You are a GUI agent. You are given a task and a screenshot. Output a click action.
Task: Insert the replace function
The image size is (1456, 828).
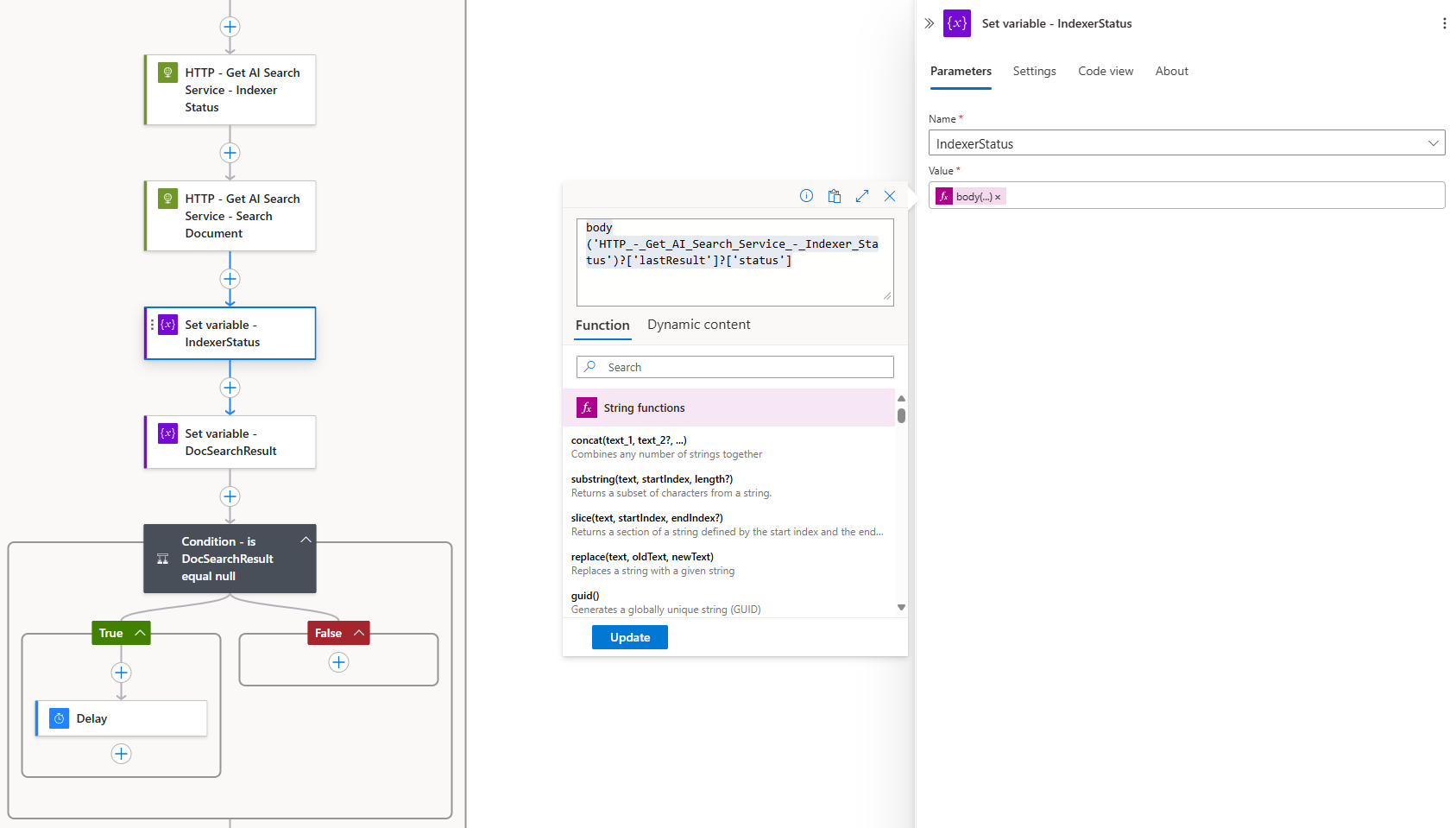728,564
